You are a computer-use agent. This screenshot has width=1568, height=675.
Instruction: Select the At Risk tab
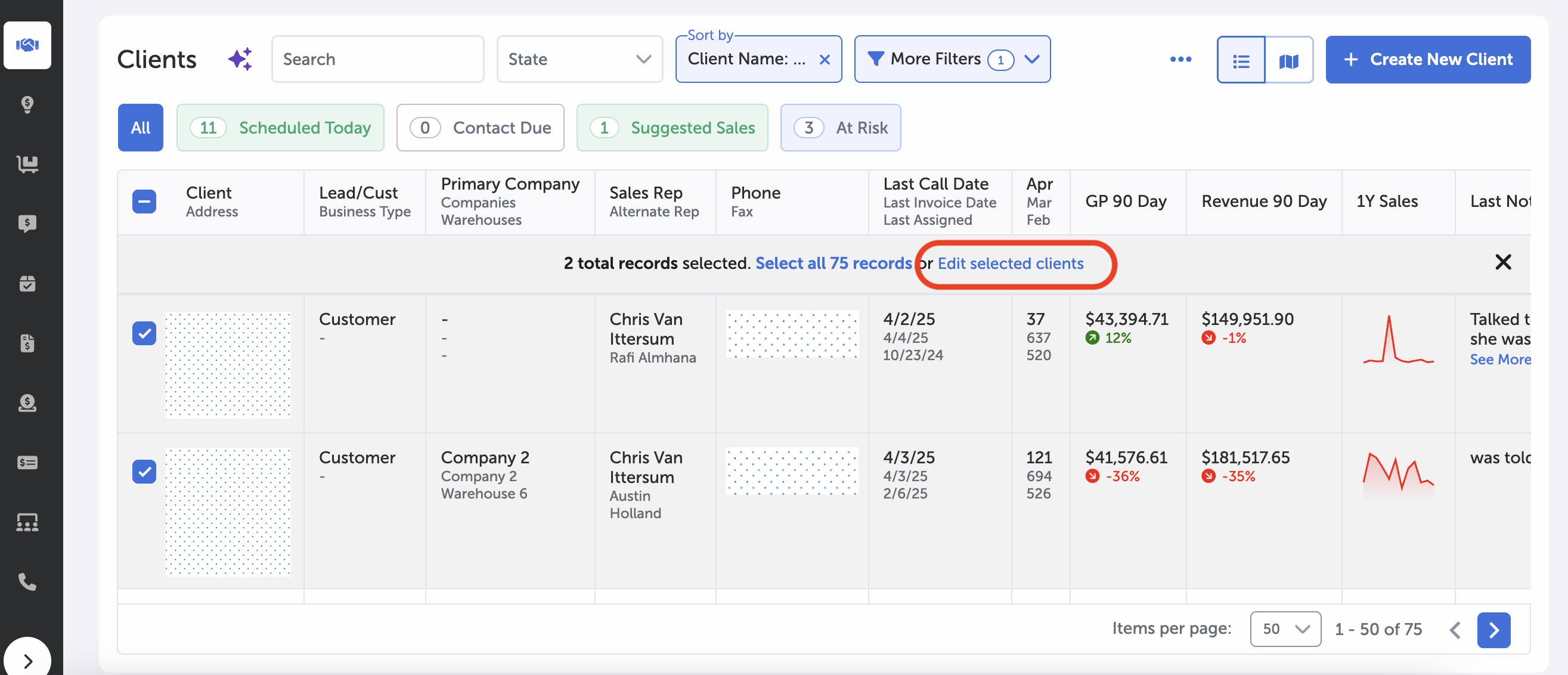(x=840, y=128)
